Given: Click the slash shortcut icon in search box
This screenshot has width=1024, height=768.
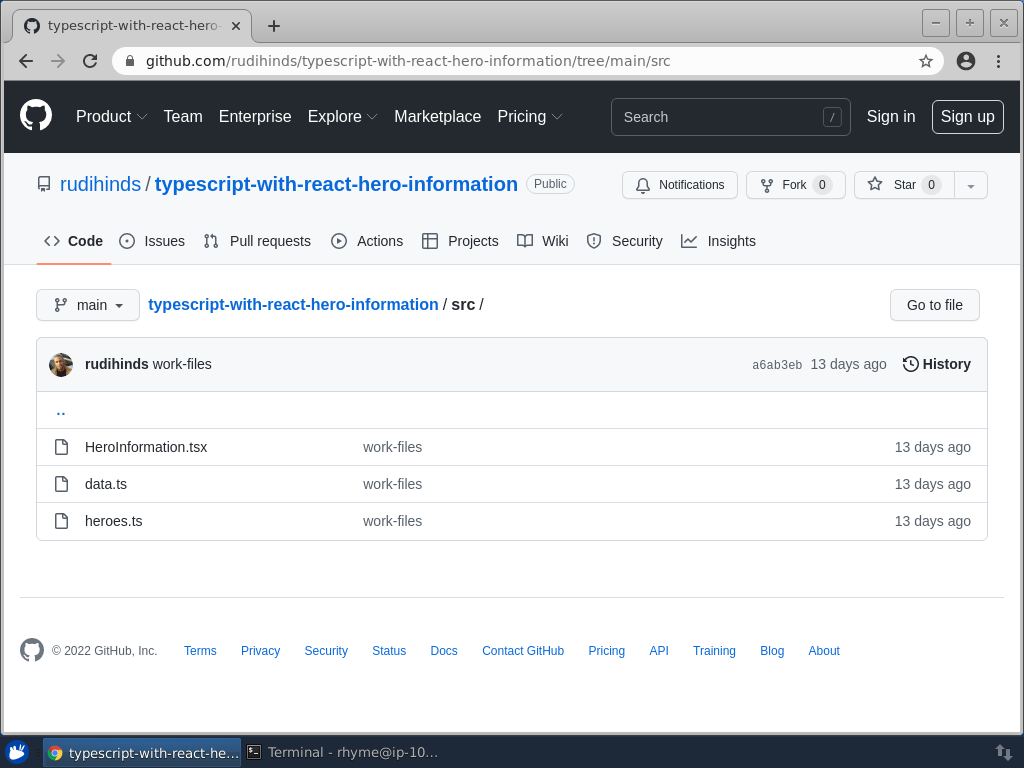Looking at the screenshot, I should (x=832, y=117).
